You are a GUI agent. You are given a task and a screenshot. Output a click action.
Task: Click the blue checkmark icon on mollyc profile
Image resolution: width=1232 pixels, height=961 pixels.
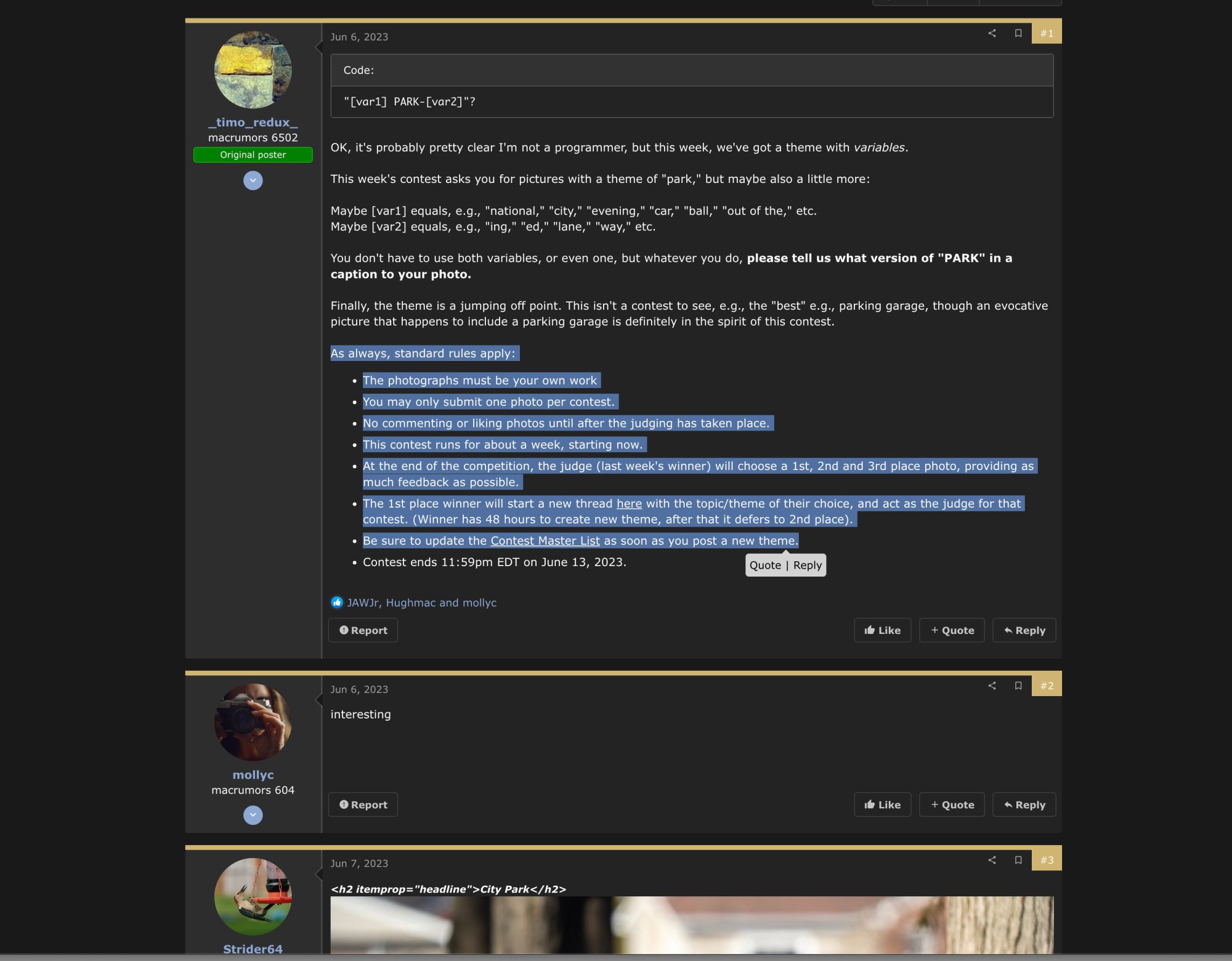(x=253, y=815)
